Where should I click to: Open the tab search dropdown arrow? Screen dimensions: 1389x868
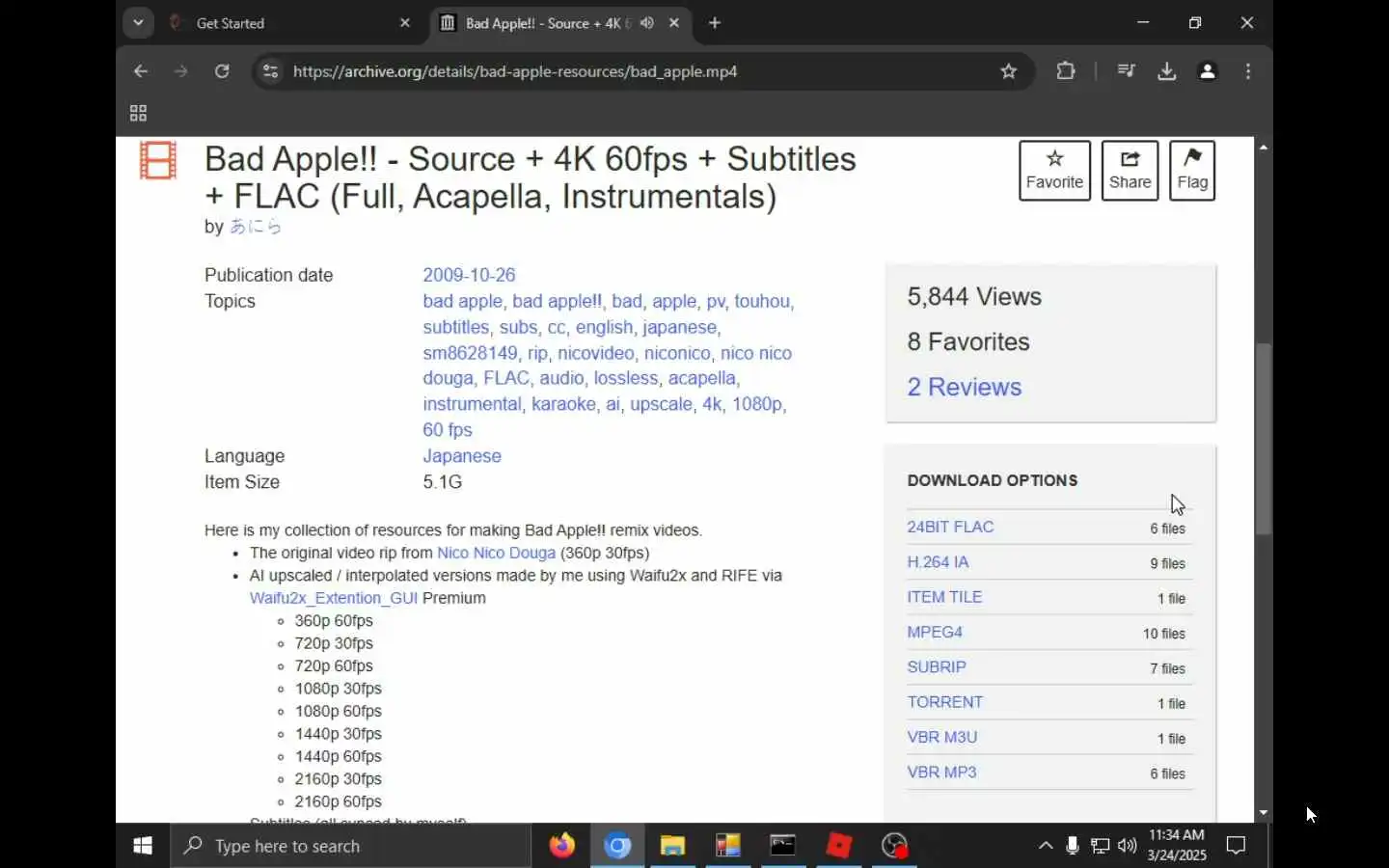(x=138, y=22)
